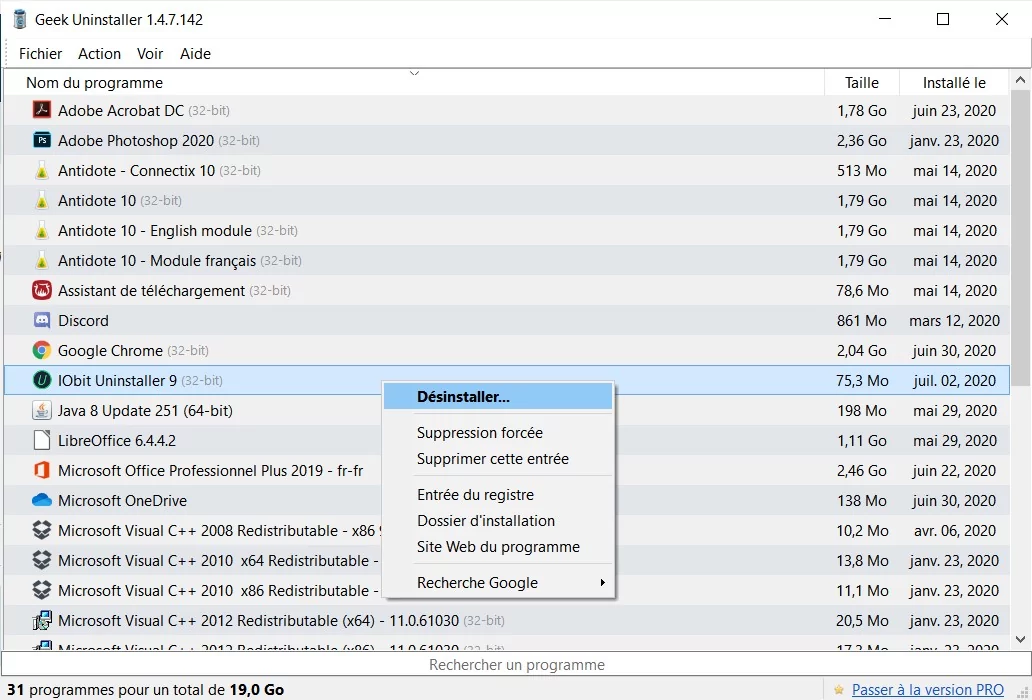
Task: Click the Visual C++ 2010 x64 icon
Action: [x=41, y=561]
